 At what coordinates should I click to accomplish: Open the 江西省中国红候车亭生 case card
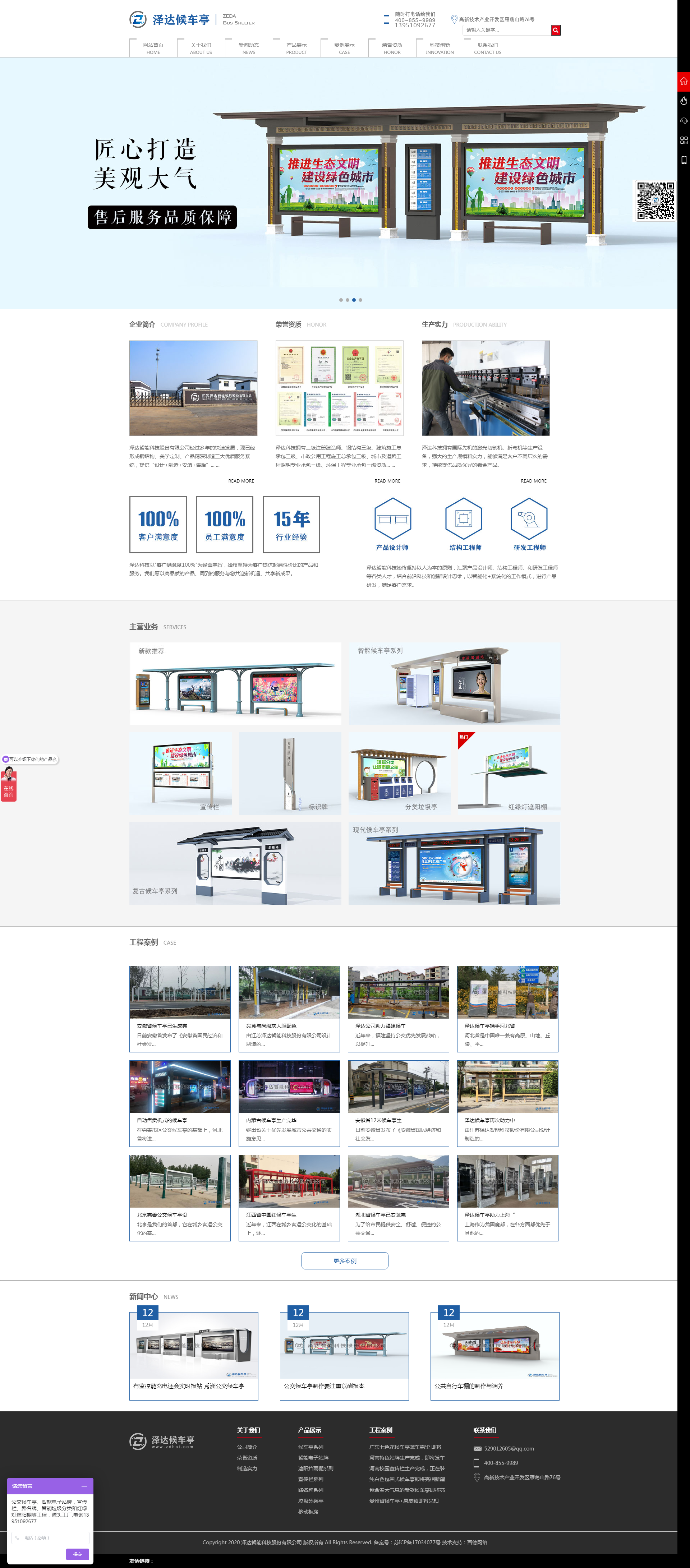[289, 1197]
